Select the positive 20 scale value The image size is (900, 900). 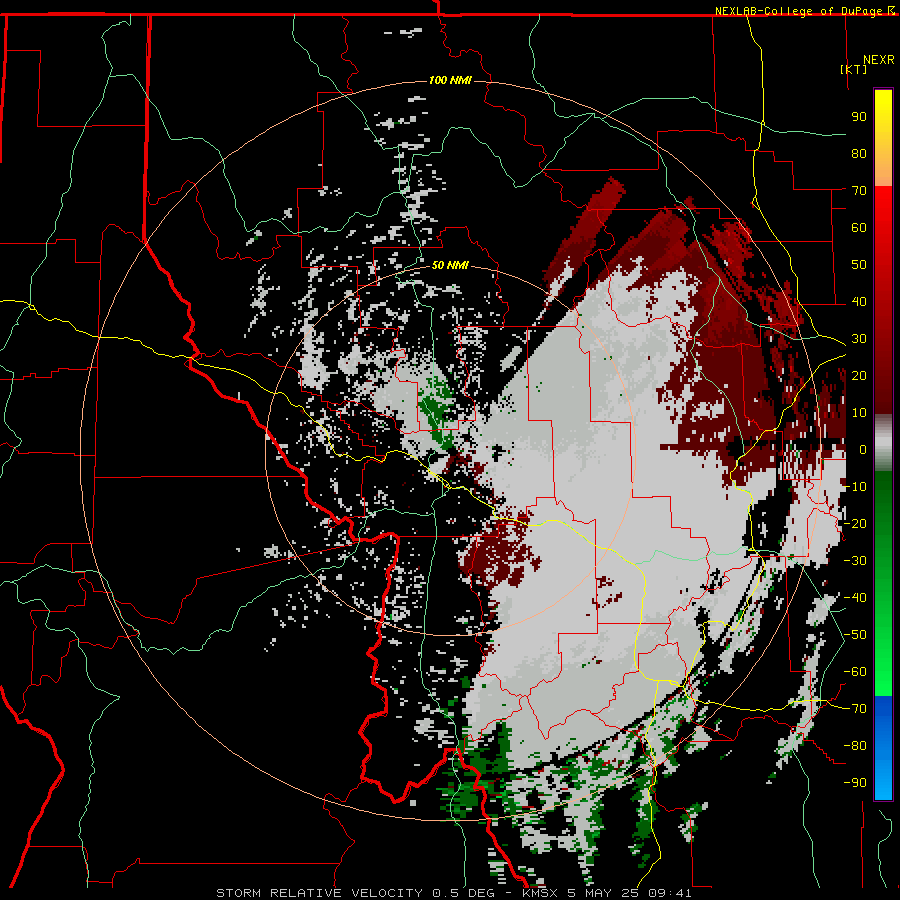click(859, 376)
